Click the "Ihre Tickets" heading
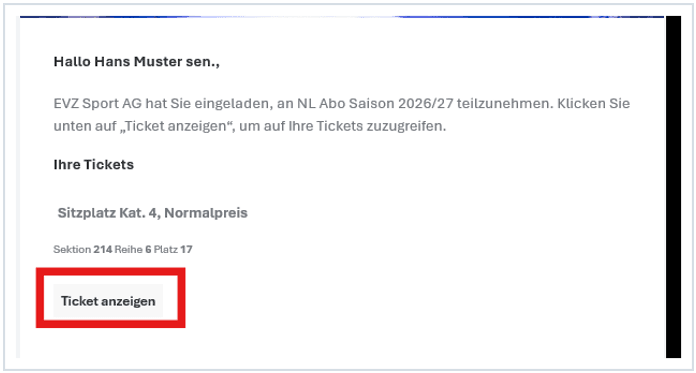This screenshot has width=696, height=373. [94, 165]
